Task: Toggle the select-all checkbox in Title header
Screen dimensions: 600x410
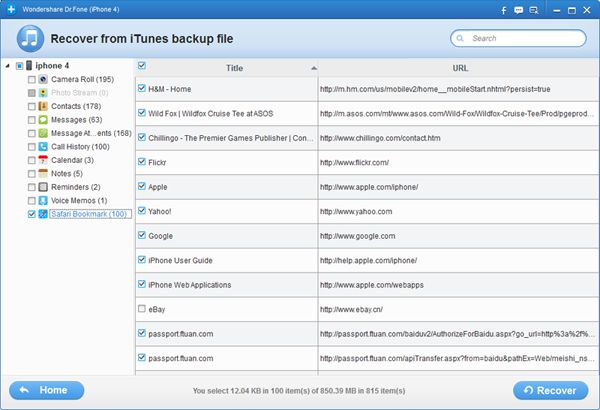Action: click(x=142, y=65)
